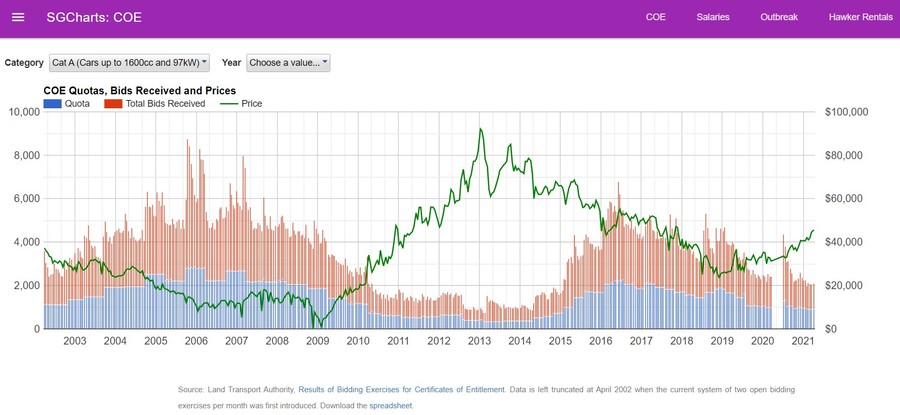The image size is (900, 415).
Task: Expand the Category dropdown showing Cat A
Action: click(129, 62)
